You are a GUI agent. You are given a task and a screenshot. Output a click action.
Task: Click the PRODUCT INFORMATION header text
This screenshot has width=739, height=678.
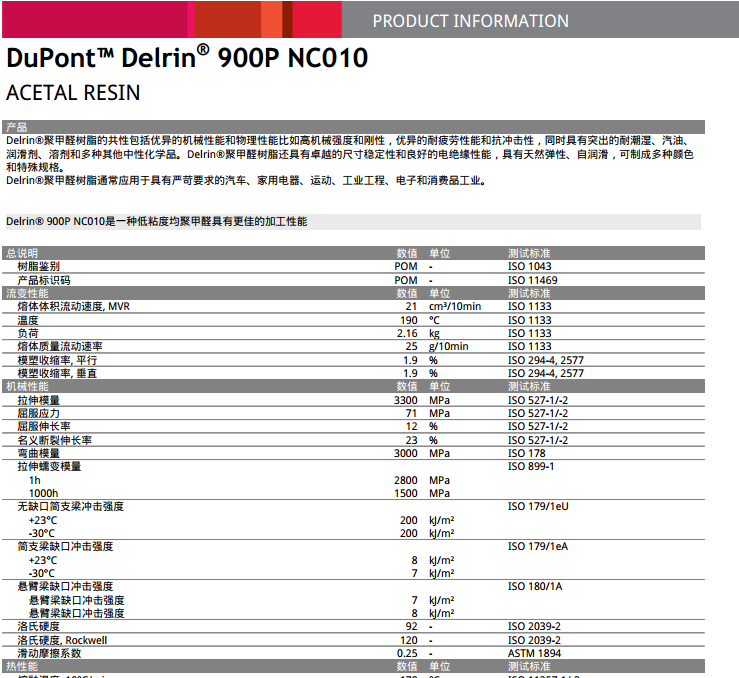[x=470, y=21]
